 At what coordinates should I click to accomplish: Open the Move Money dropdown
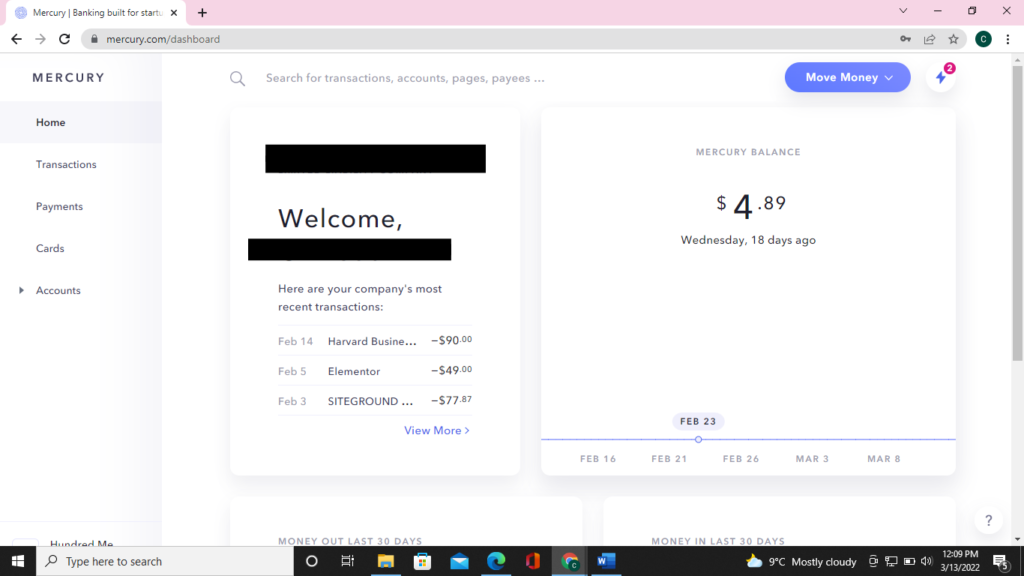pyautogui.click(x=848, y=77)
